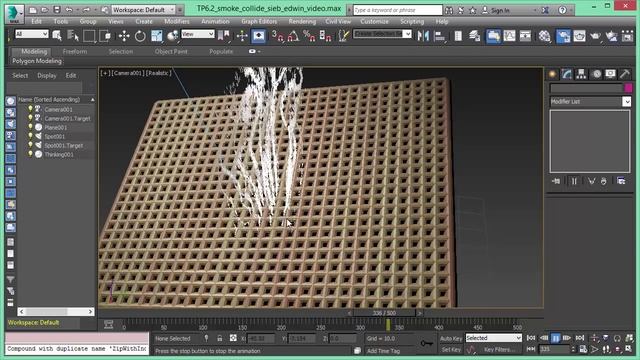This screenshot has width=640, height=360.
Task: Open scene explorer Display menu
Action: 47,76
